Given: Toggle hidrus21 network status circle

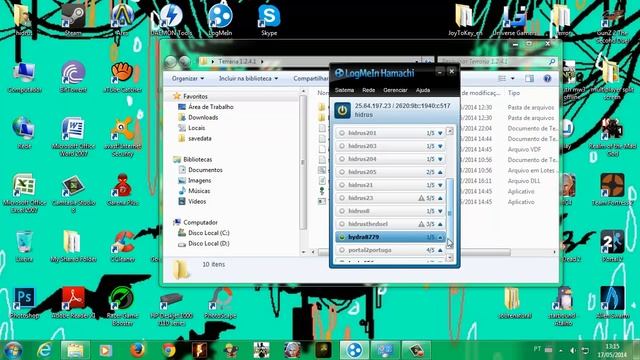Looking at the screenshot, I should tap(342, 185).
